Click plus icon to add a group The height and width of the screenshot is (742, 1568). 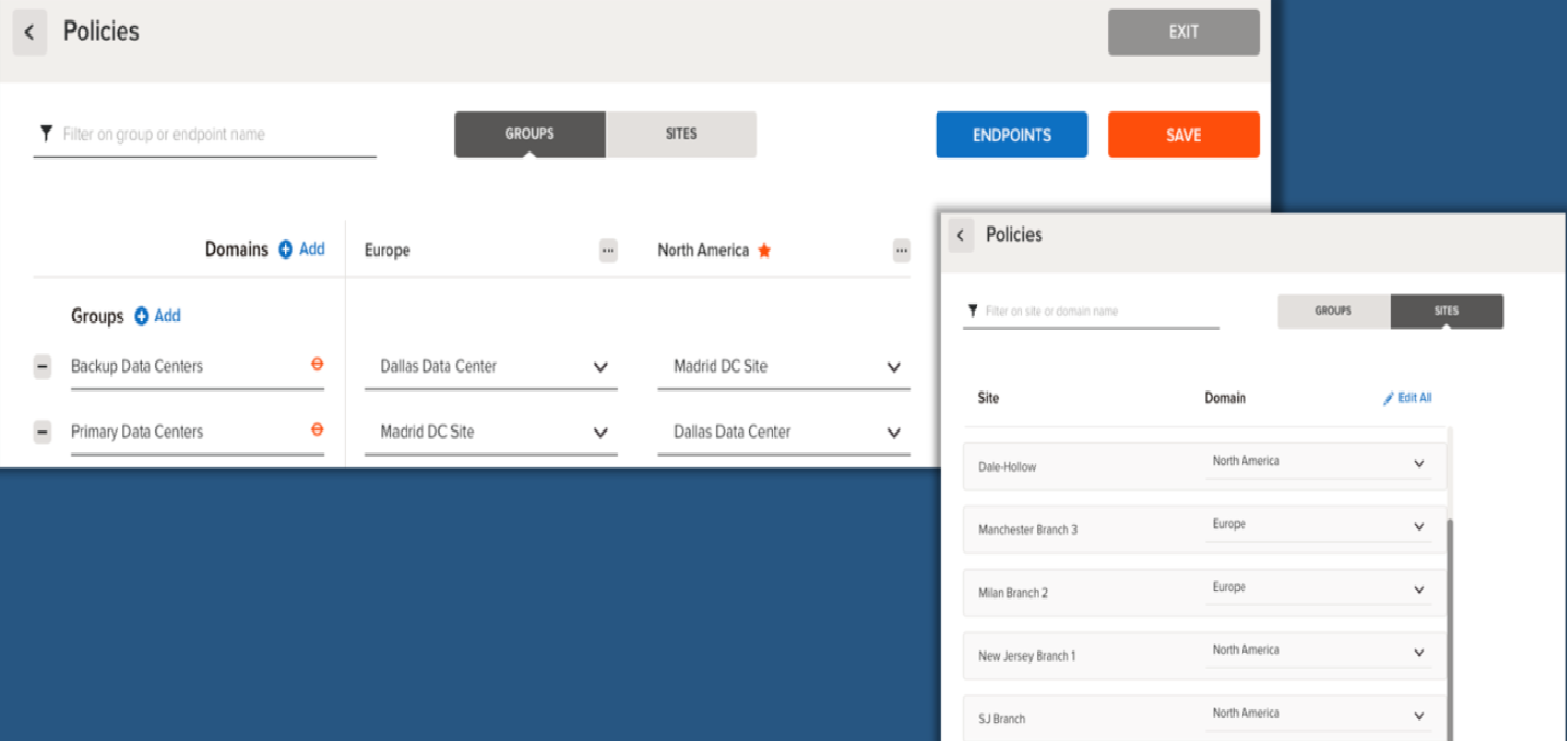141,316
